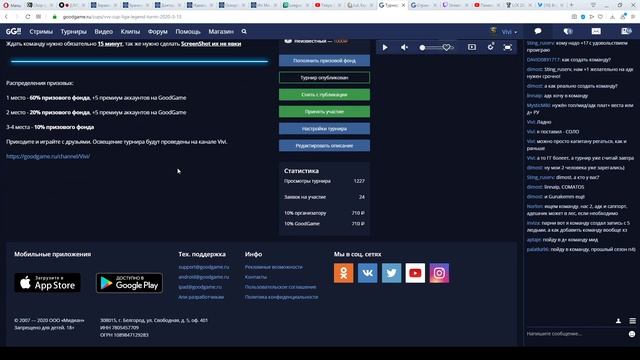This screenshot has height=360, width=640.
Task: Open the Стримы menu item
Action: [41, 31]
